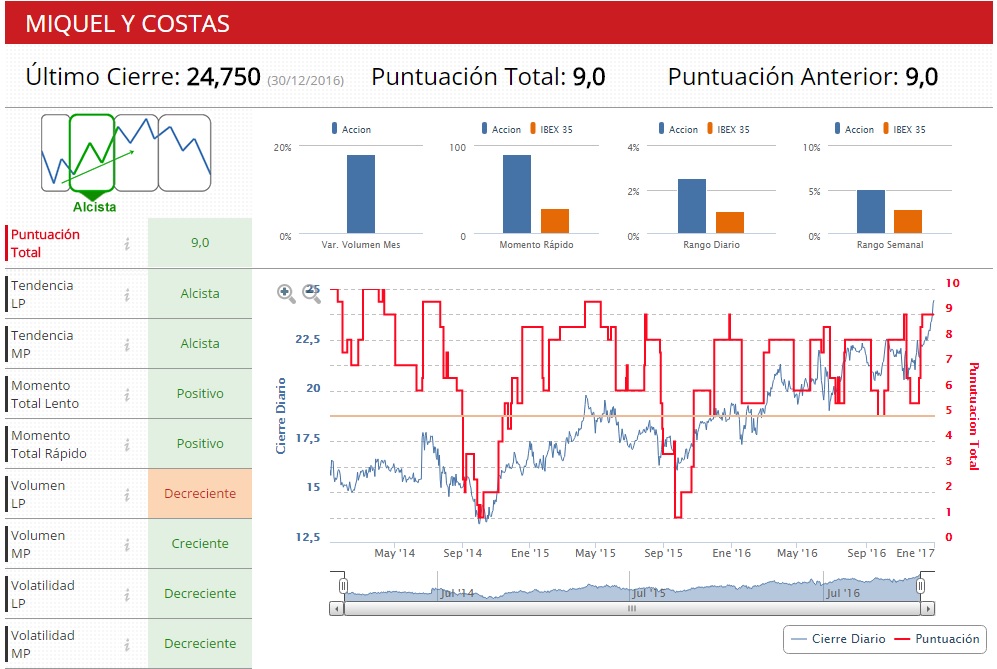Toggle Accion legend in Var. Volumen Mes chart

click(x=351, y=129)
